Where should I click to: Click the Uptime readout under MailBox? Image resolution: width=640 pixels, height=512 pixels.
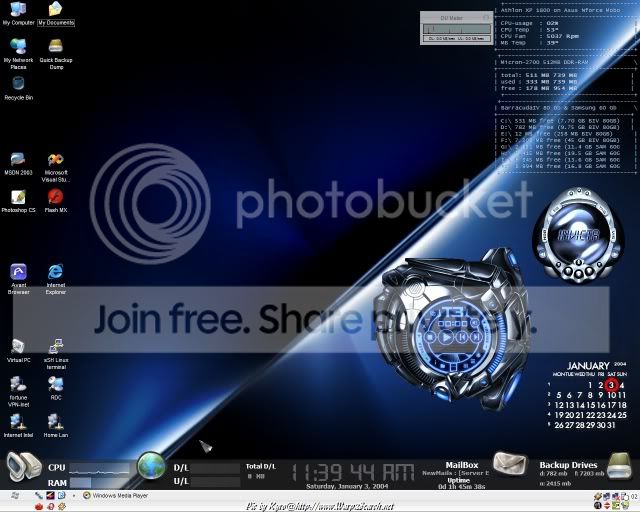[x=461, y=483]
